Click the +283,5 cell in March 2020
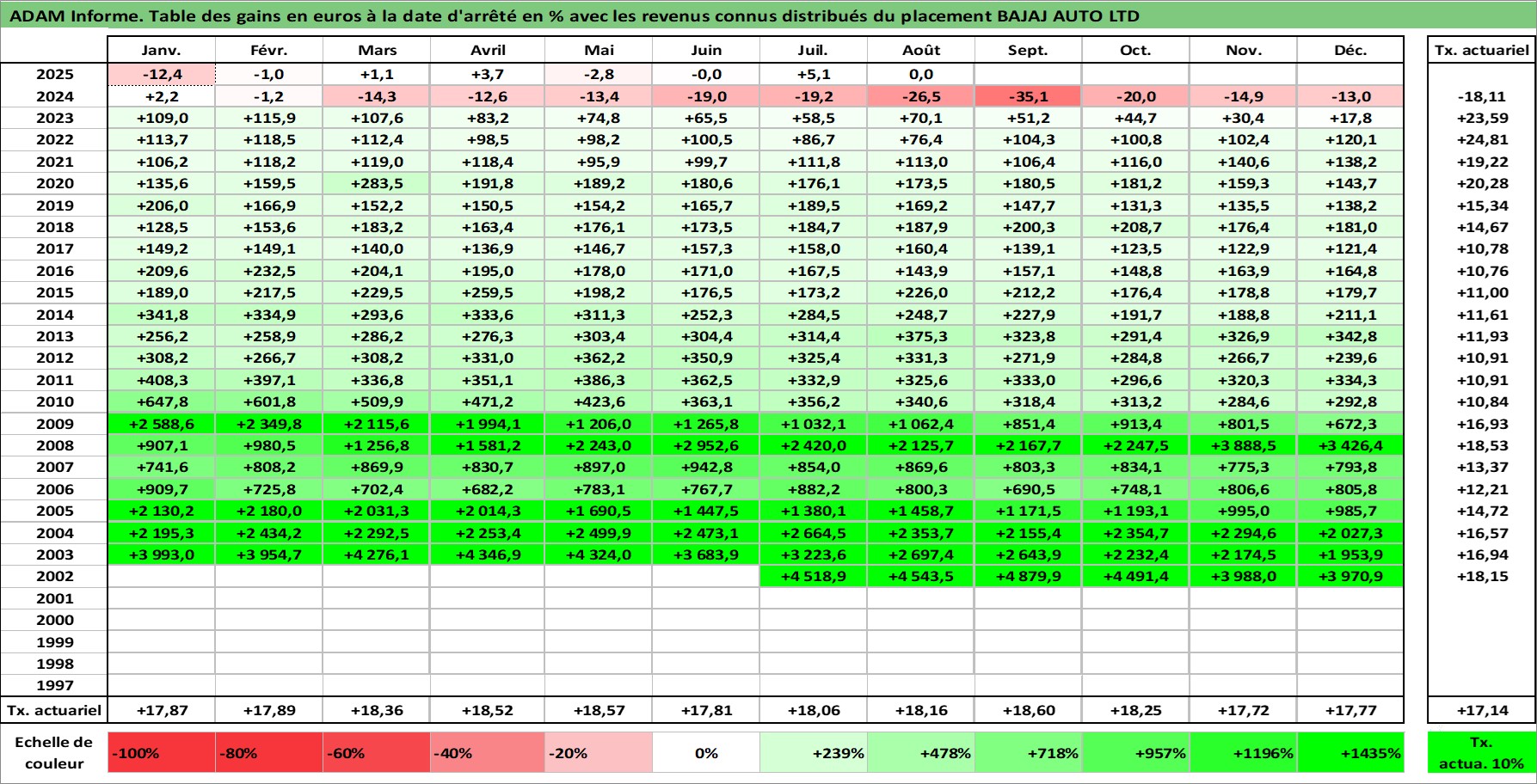The width and height of the screenshot is (1537, 784). (377, 183)
